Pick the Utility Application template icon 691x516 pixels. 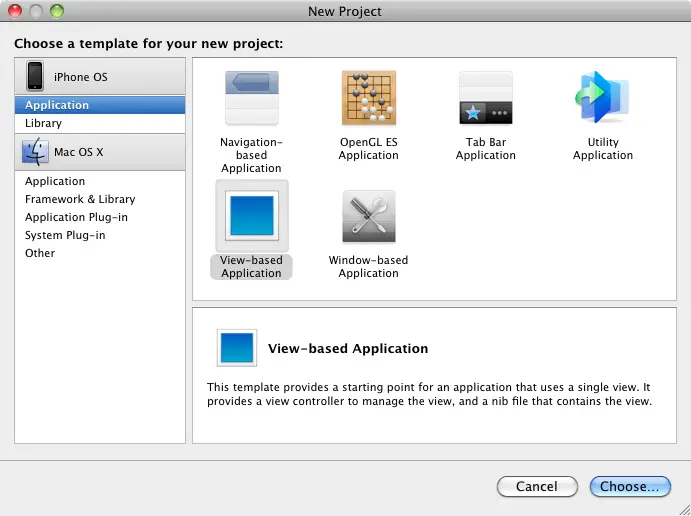(602, 98)
